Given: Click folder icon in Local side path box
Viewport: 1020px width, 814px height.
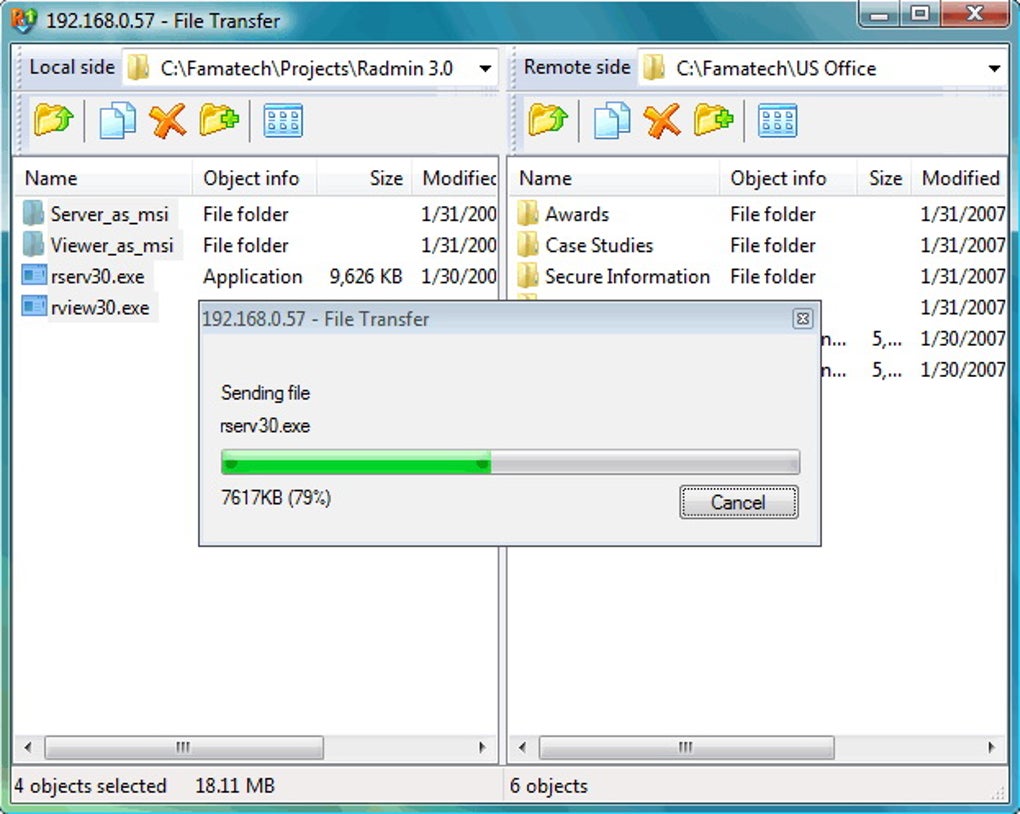Looking at the screenshot, I should 138,68.
